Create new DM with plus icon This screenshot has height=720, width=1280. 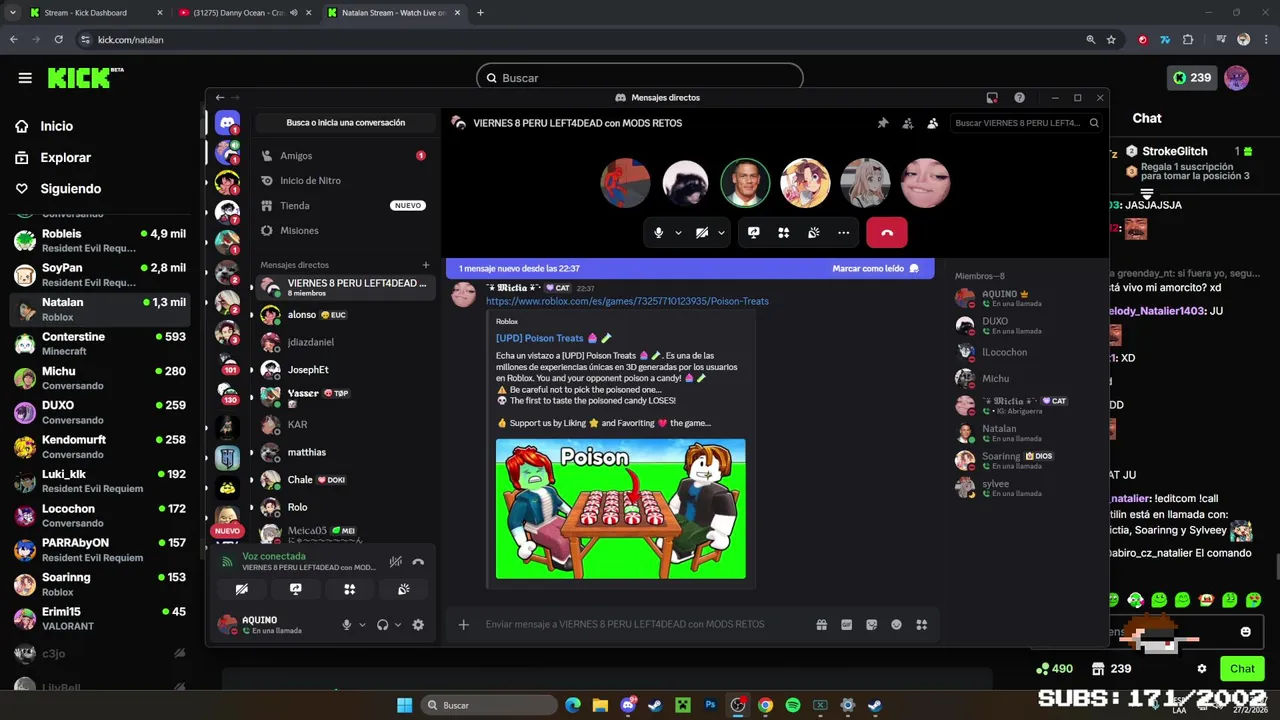pos(426,265)
